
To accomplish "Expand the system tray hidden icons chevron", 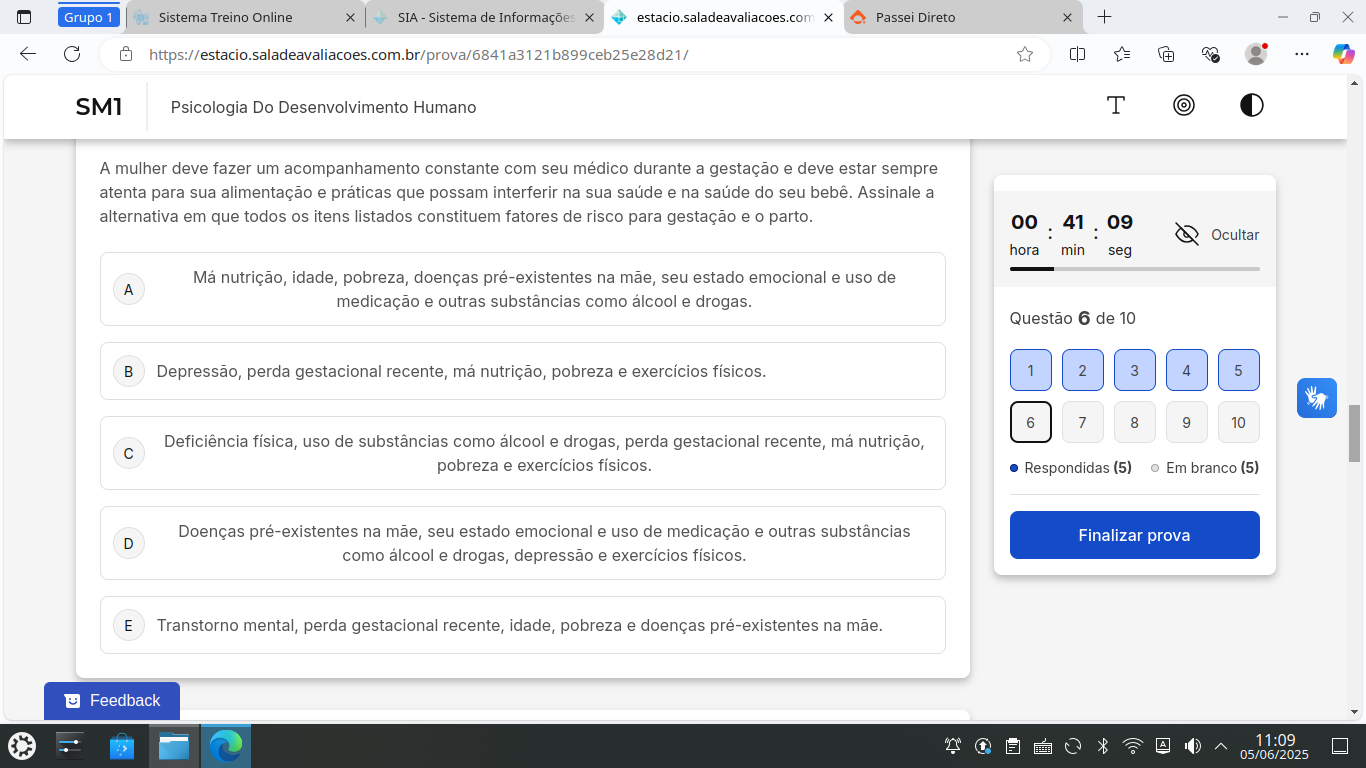I will click(x=1221, y=746).
